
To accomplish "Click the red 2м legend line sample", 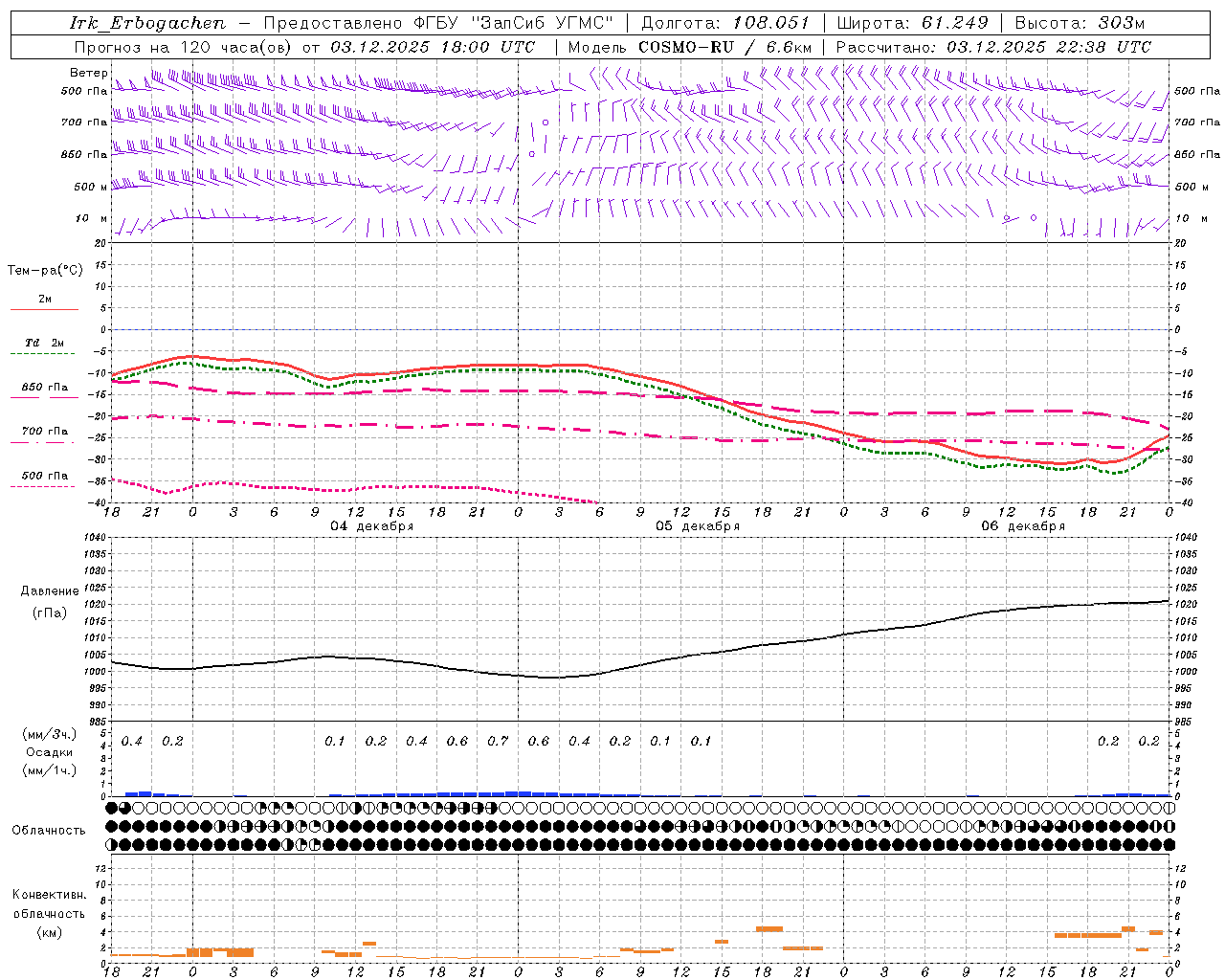I will (44, 310).
